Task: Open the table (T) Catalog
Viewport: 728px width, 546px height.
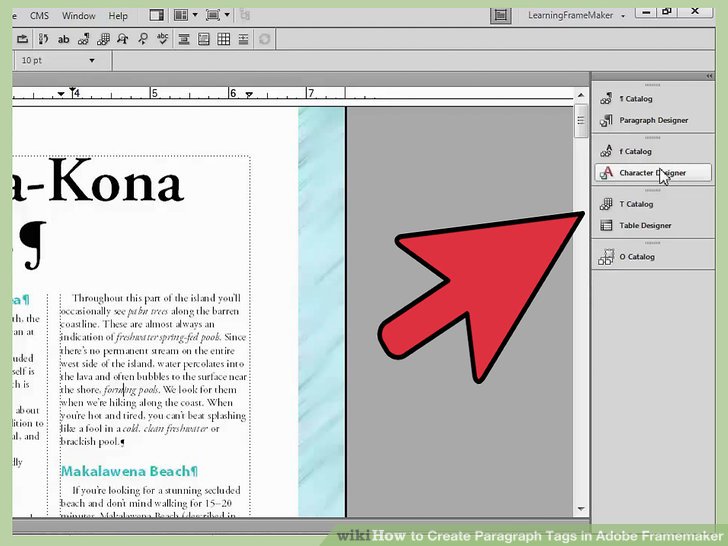Action: [636, 204]
